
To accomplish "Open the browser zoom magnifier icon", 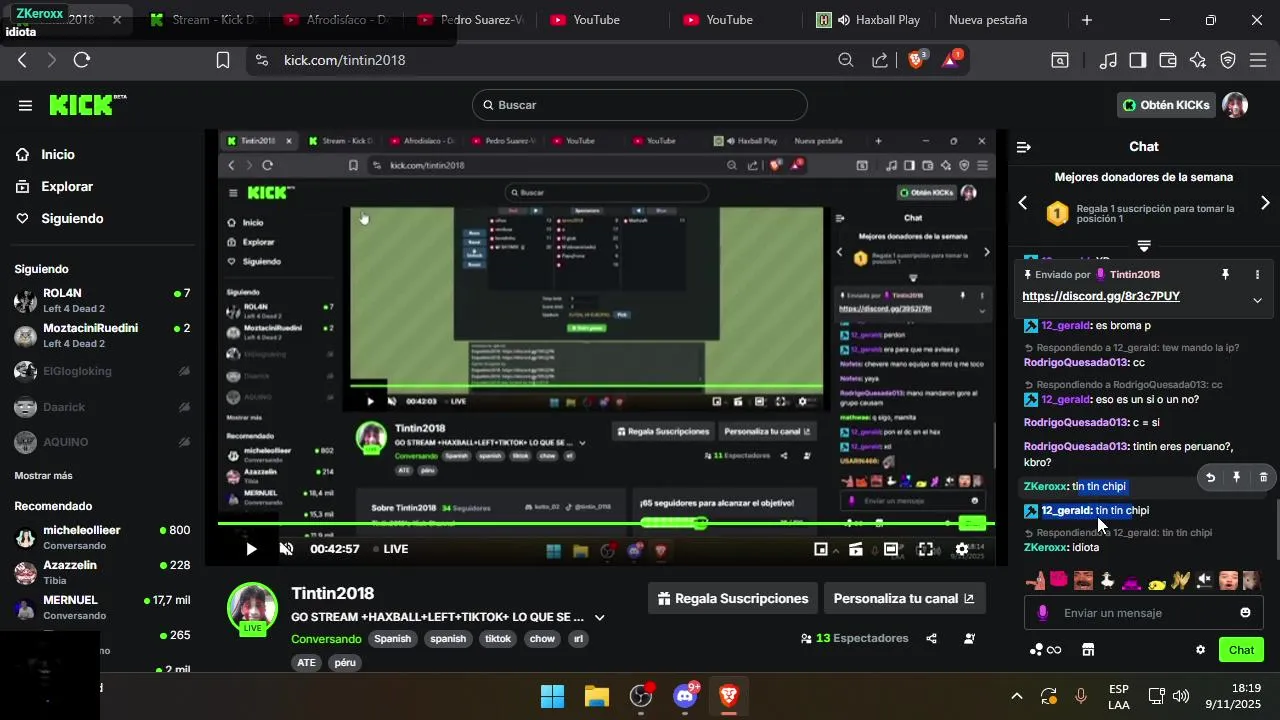I will 846,60.
